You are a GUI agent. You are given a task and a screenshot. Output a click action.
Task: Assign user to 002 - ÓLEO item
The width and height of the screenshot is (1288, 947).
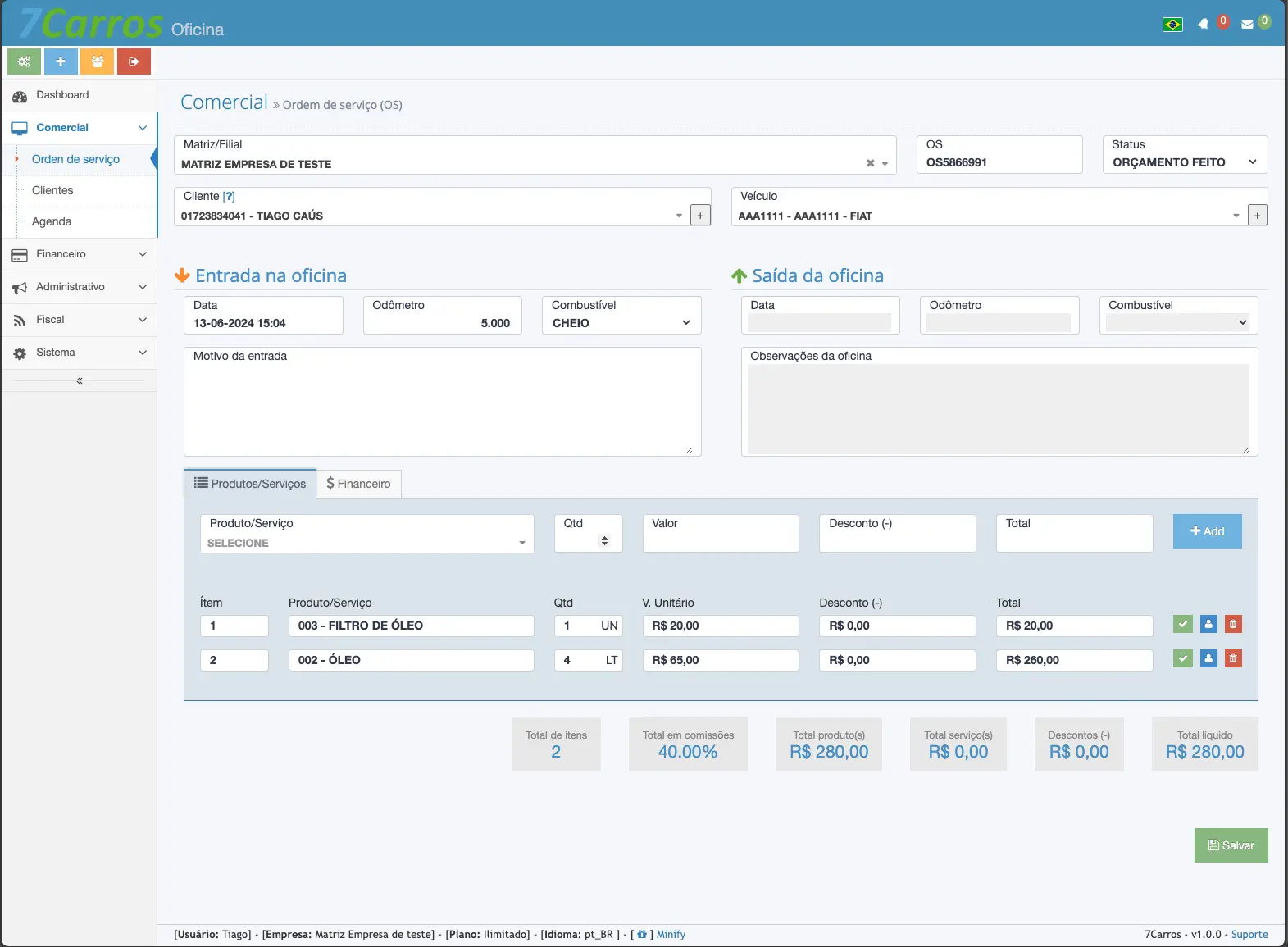click(x=1208, y=658)
